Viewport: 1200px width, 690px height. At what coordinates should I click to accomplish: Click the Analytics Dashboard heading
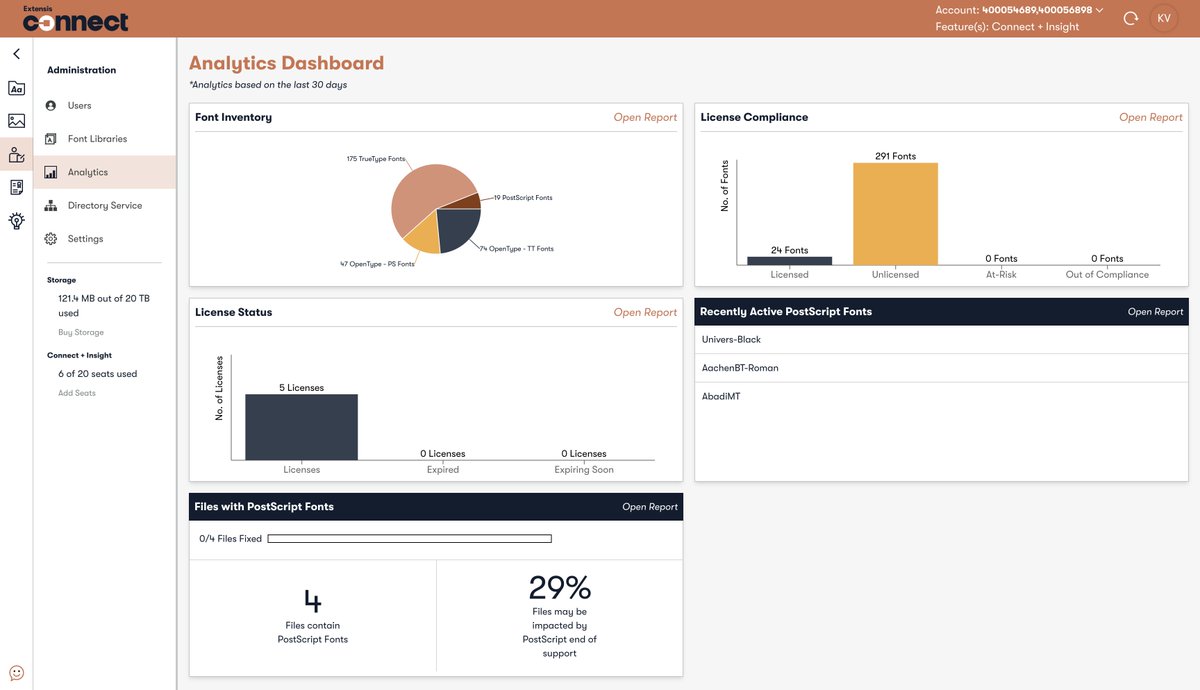286,63
